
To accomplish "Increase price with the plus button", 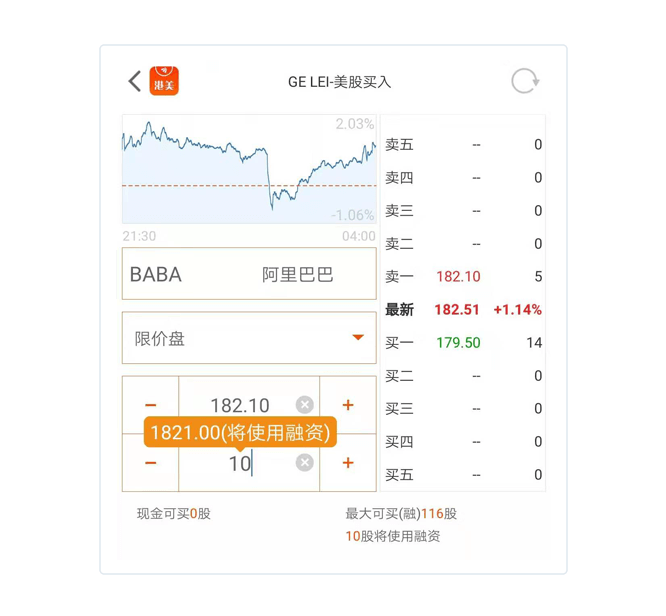I will 348,405.
